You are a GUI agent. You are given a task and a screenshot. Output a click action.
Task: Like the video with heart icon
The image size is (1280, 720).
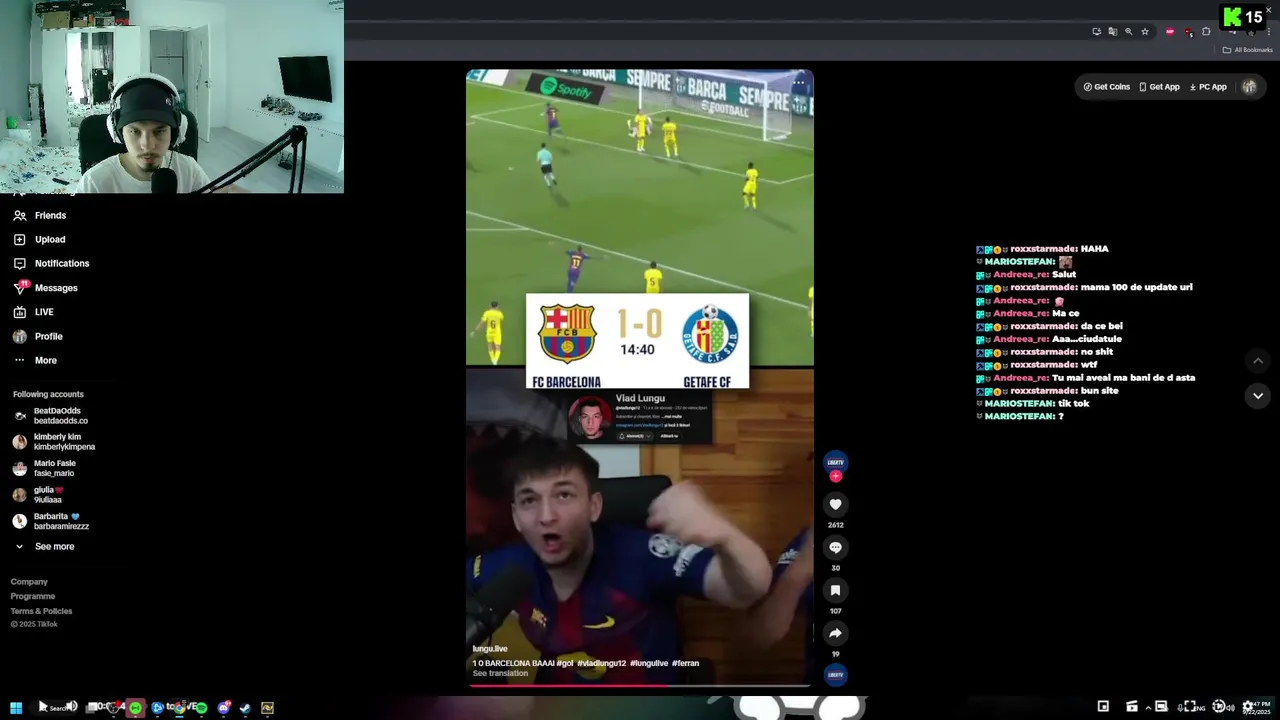(x=835, y=504)
